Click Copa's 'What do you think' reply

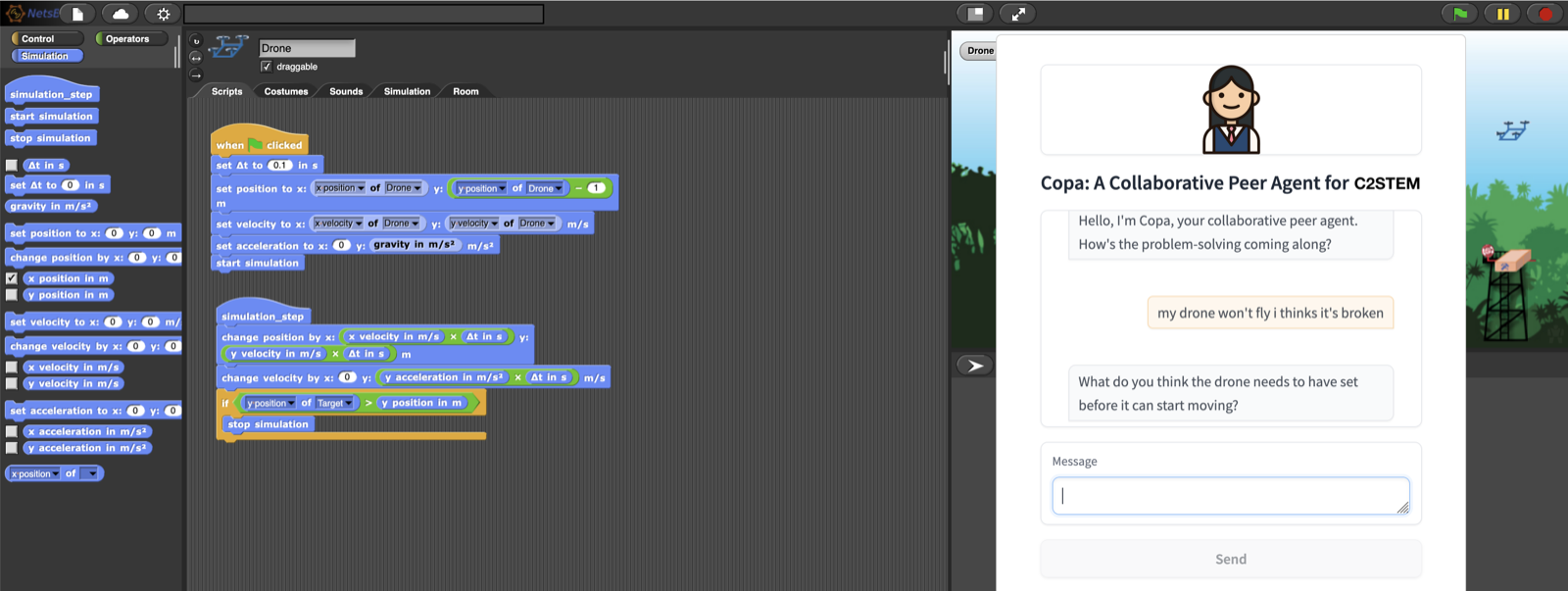[x=1231, y=393]
